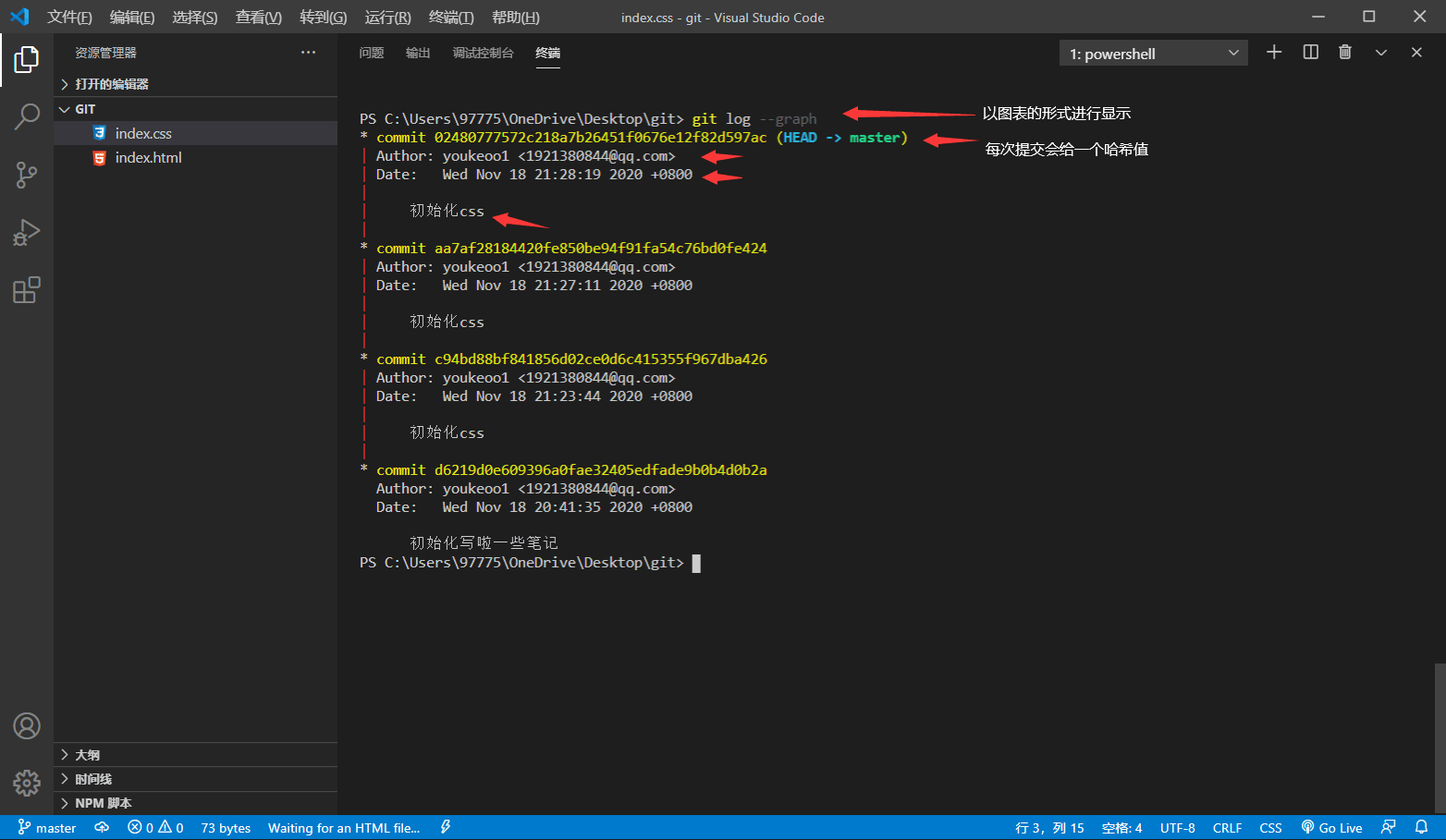The height and width of the screenshot is (840, 1446).
Task: Open the Accounts icon in activity bar
Action: [x=27, y=726]
